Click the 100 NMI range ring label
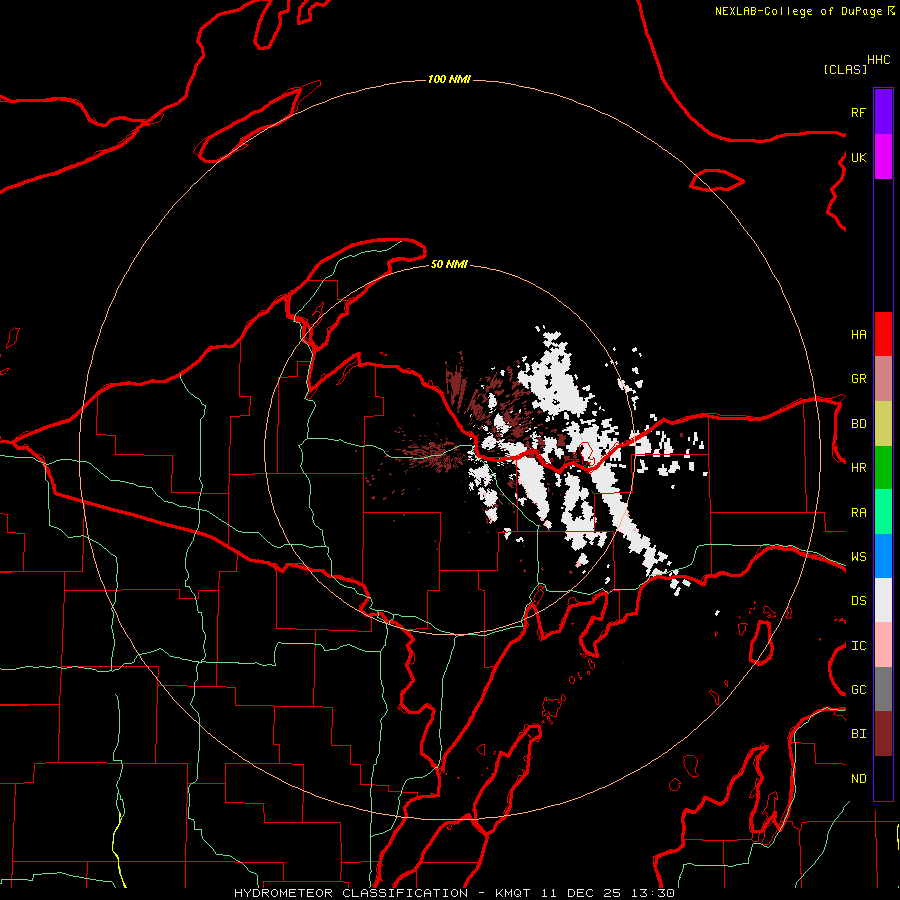Screen dimensions: 900x900 tap(449, 79)
